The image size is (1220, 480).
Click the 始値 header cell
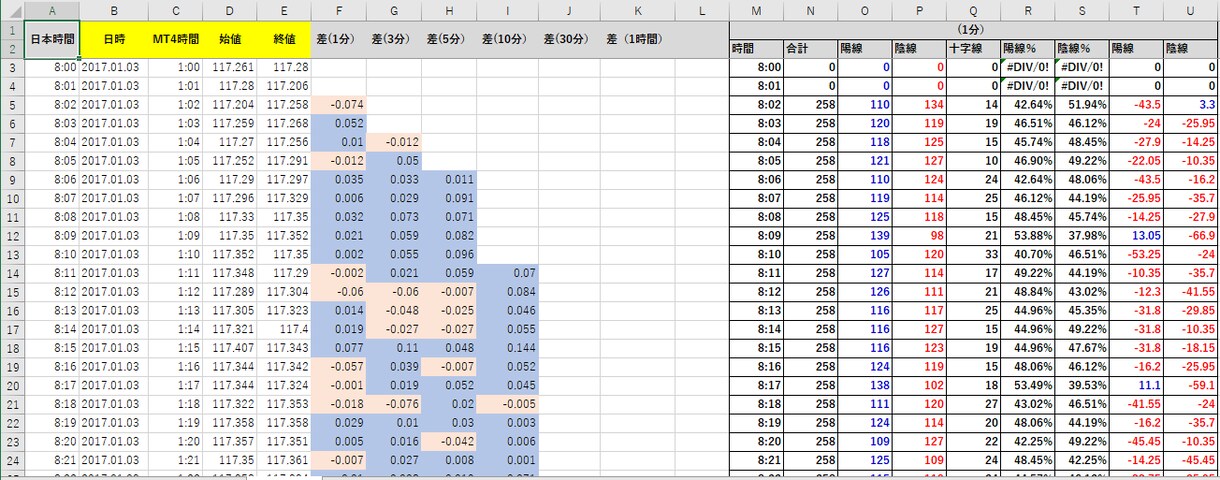pos(229,39)
